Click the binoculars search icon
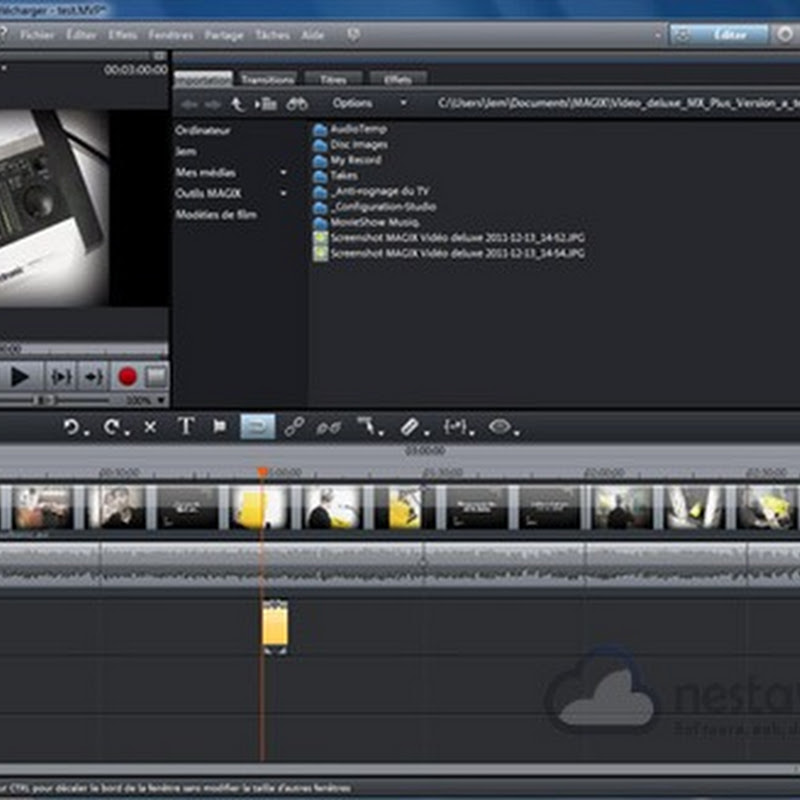Viewport: 800px width, 800px height. pyautogui.click(x=297, y=103)
